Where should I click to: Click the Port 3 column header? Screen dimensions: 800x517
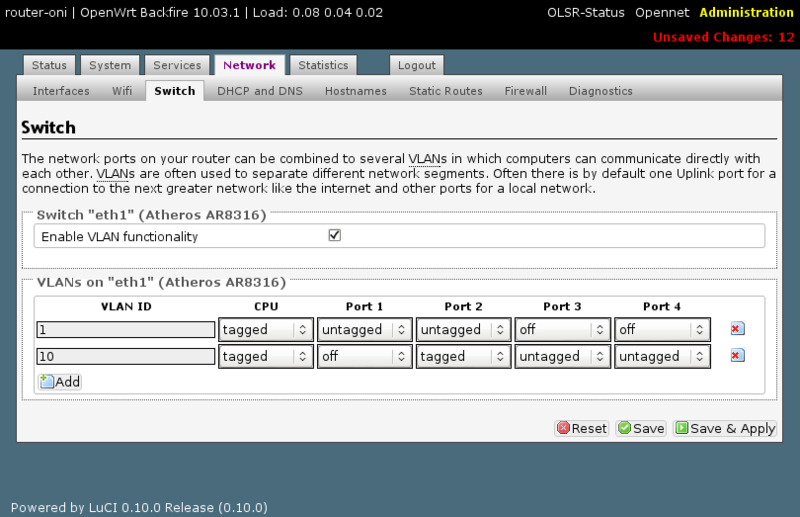562,306
